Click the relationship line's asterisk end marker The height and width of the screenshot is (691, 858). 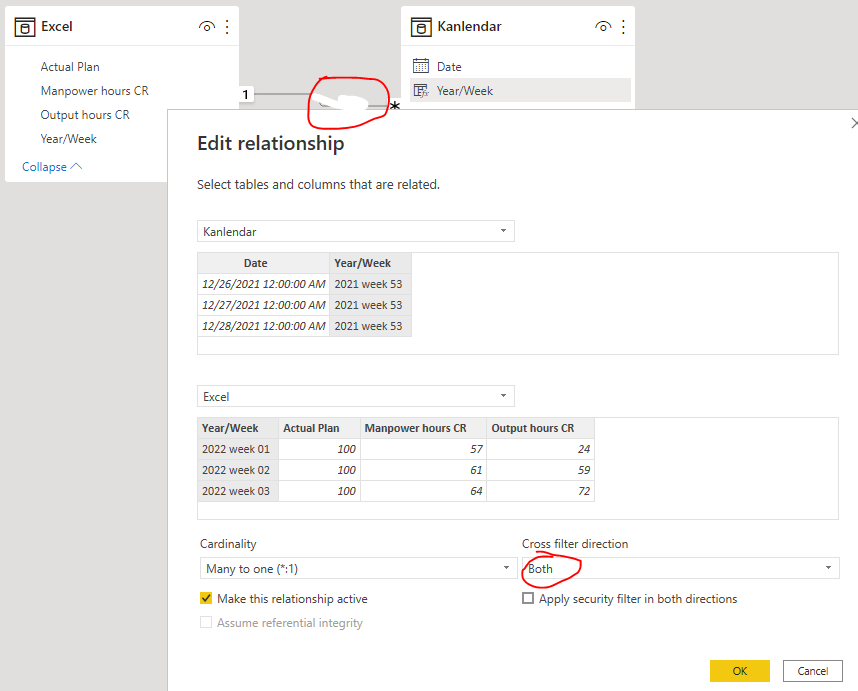395,106
